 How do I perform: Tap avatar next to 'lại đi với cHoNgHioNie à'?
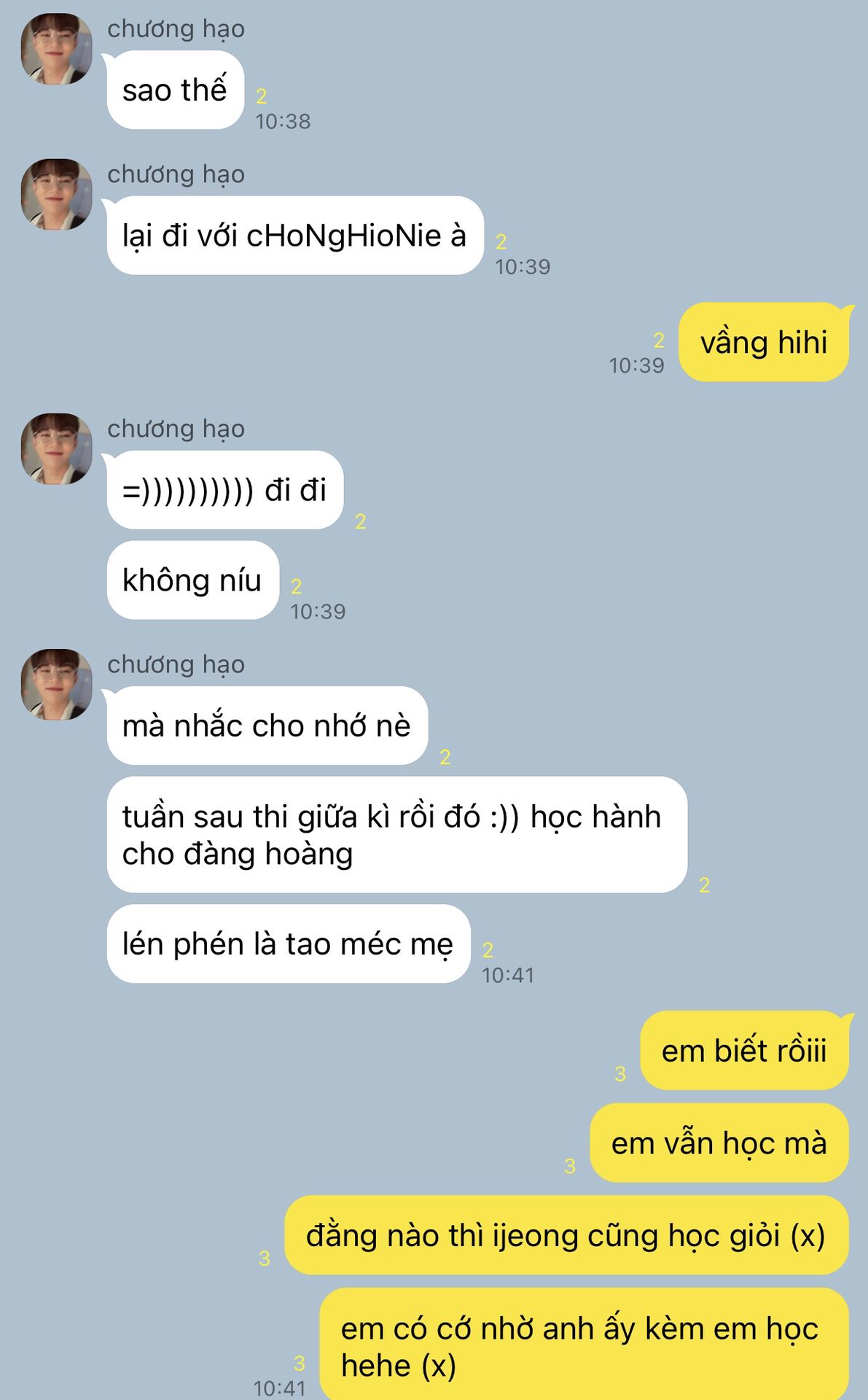[57, 195]
